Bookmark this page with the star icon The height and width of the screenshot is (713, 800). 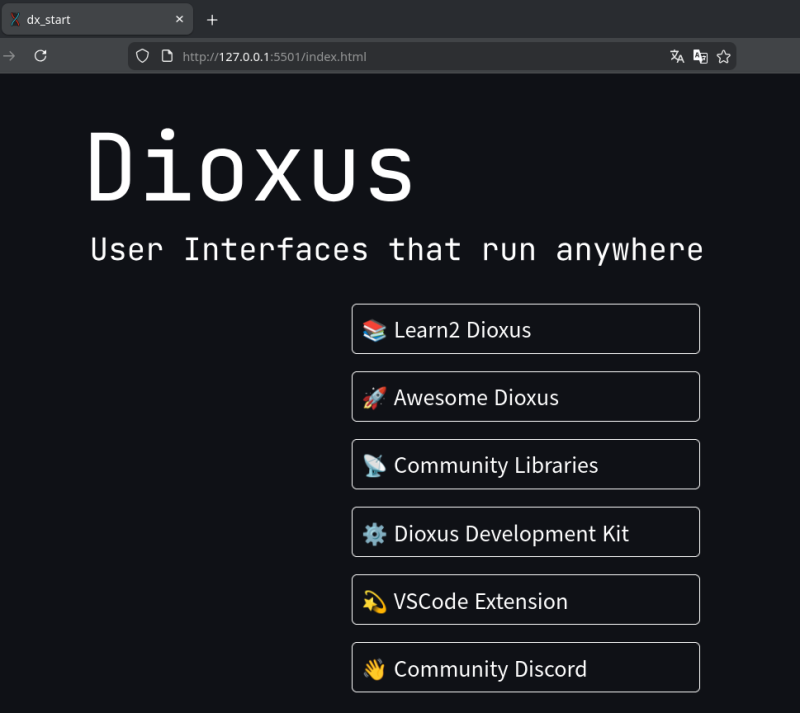[x=724, y=57]
